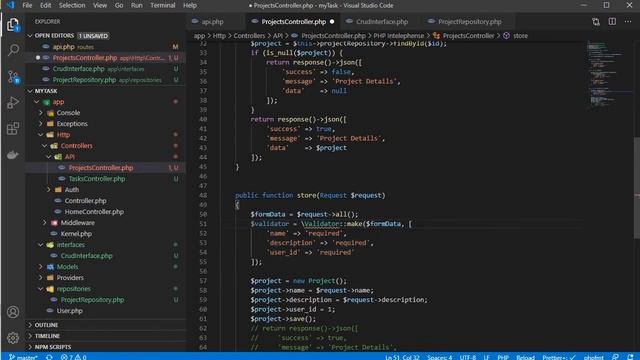Open the Search view in activity bar

13,50
